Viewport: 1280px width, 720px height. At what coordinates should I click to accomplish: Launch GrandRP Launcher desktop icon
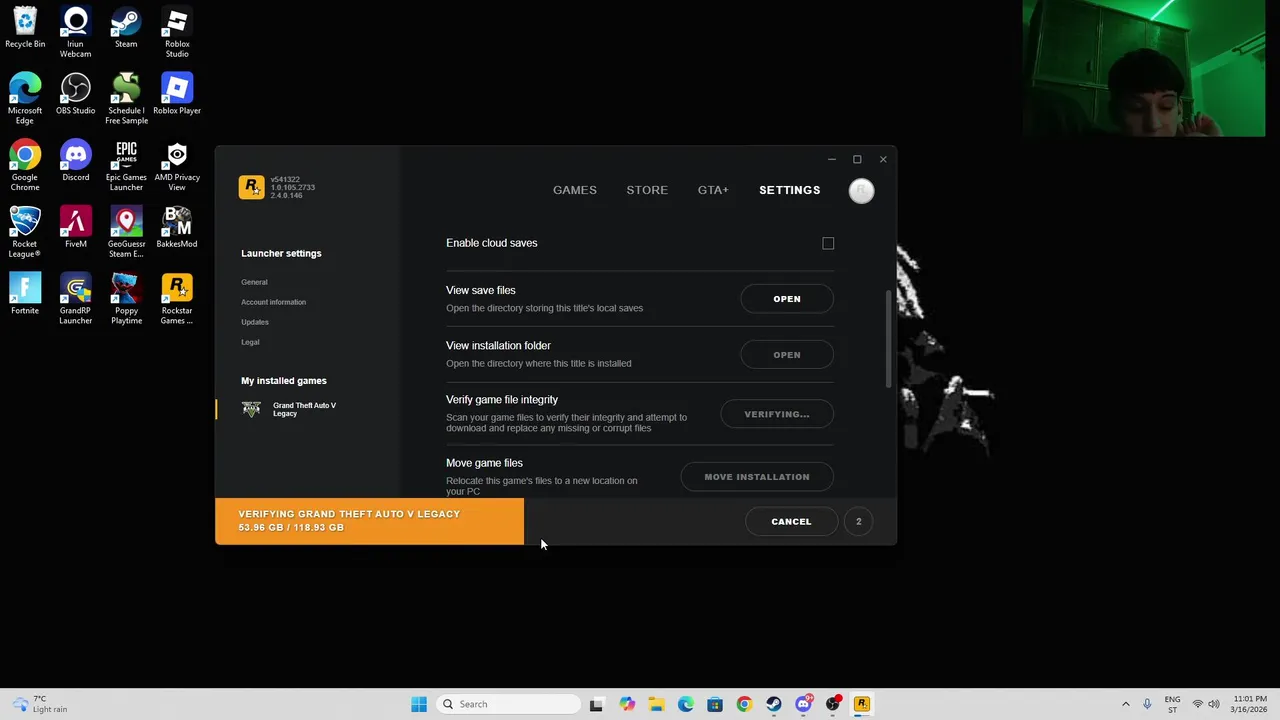coord(75,299)
